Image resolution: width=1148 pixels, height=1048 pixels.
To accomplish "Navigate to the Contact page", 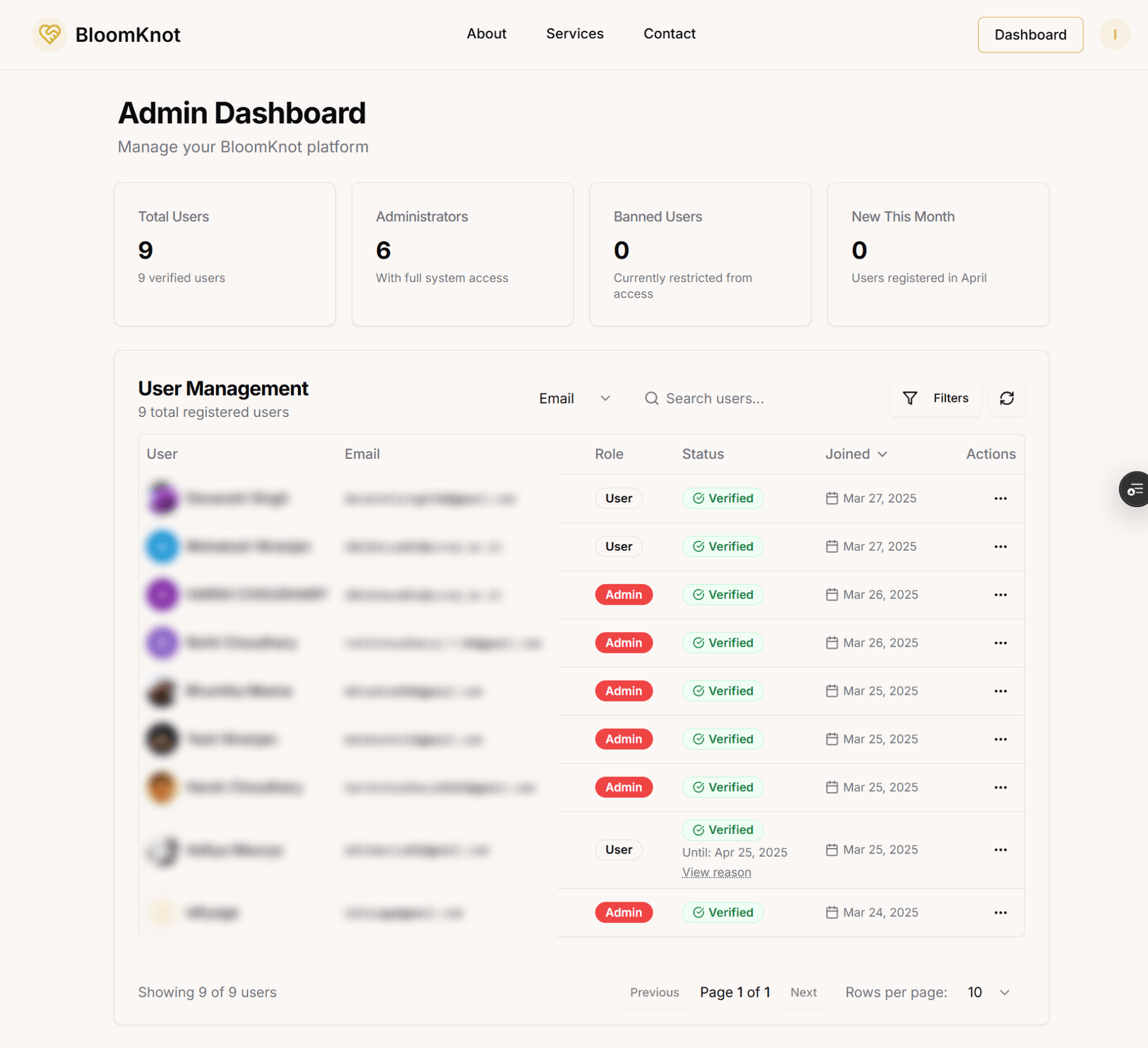I will coord(669,34).
